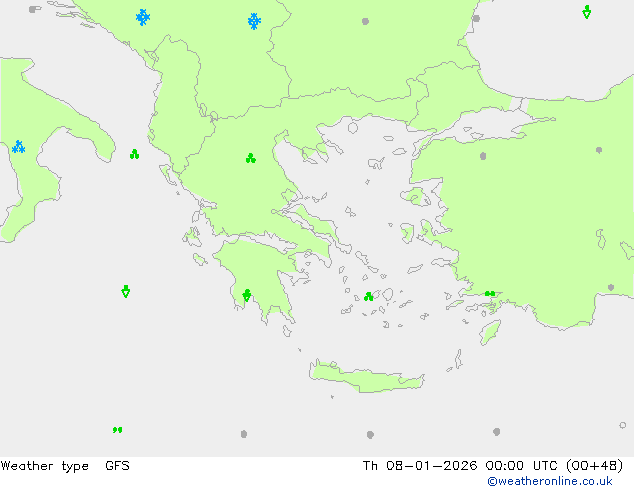
Task: Click the grey dot over central Anatolia
Action: 599,150
